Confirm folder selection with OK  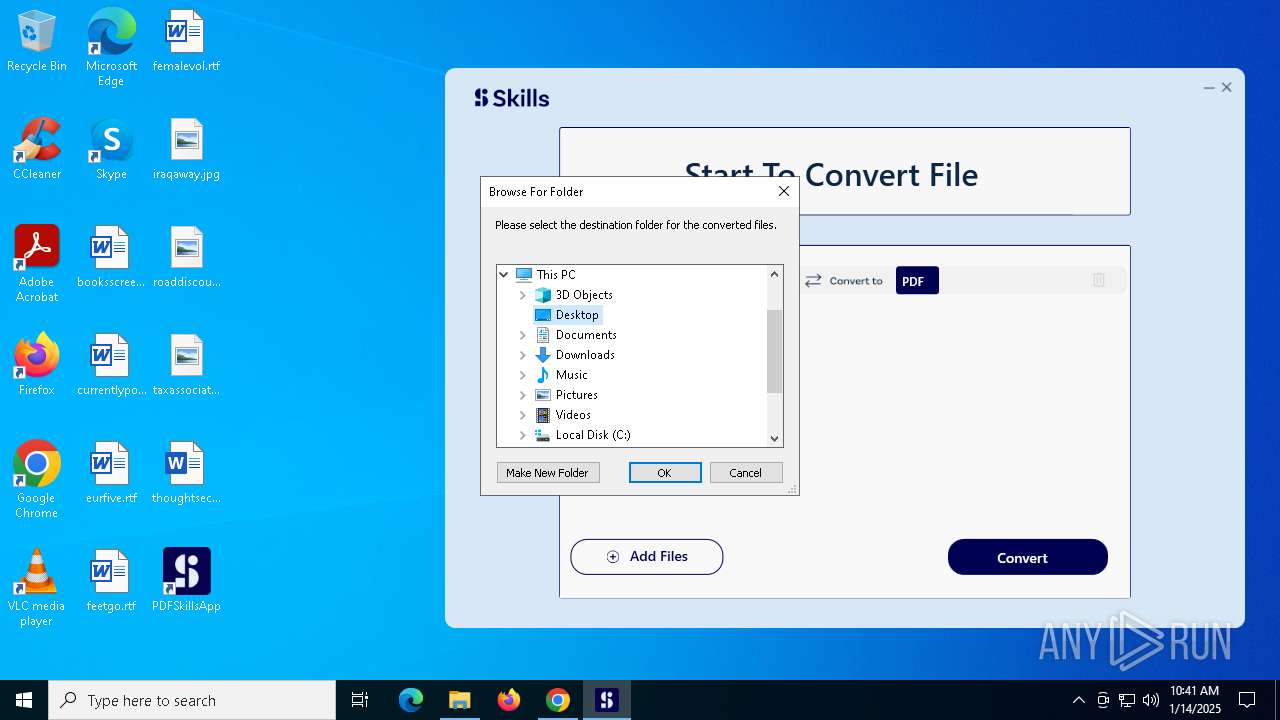[665, 473]
